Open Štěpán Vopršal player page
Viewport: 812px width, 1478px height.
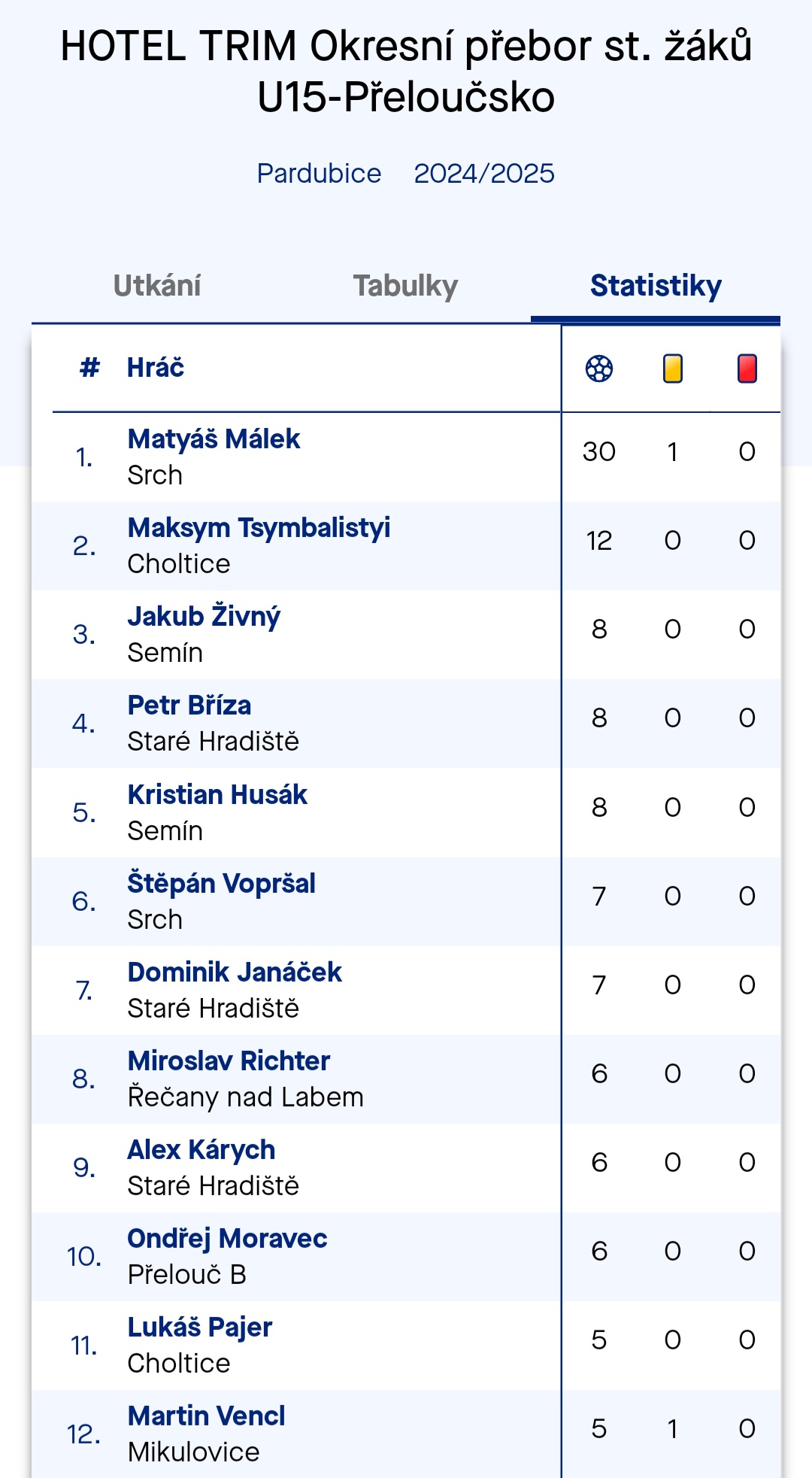(221, 884)
